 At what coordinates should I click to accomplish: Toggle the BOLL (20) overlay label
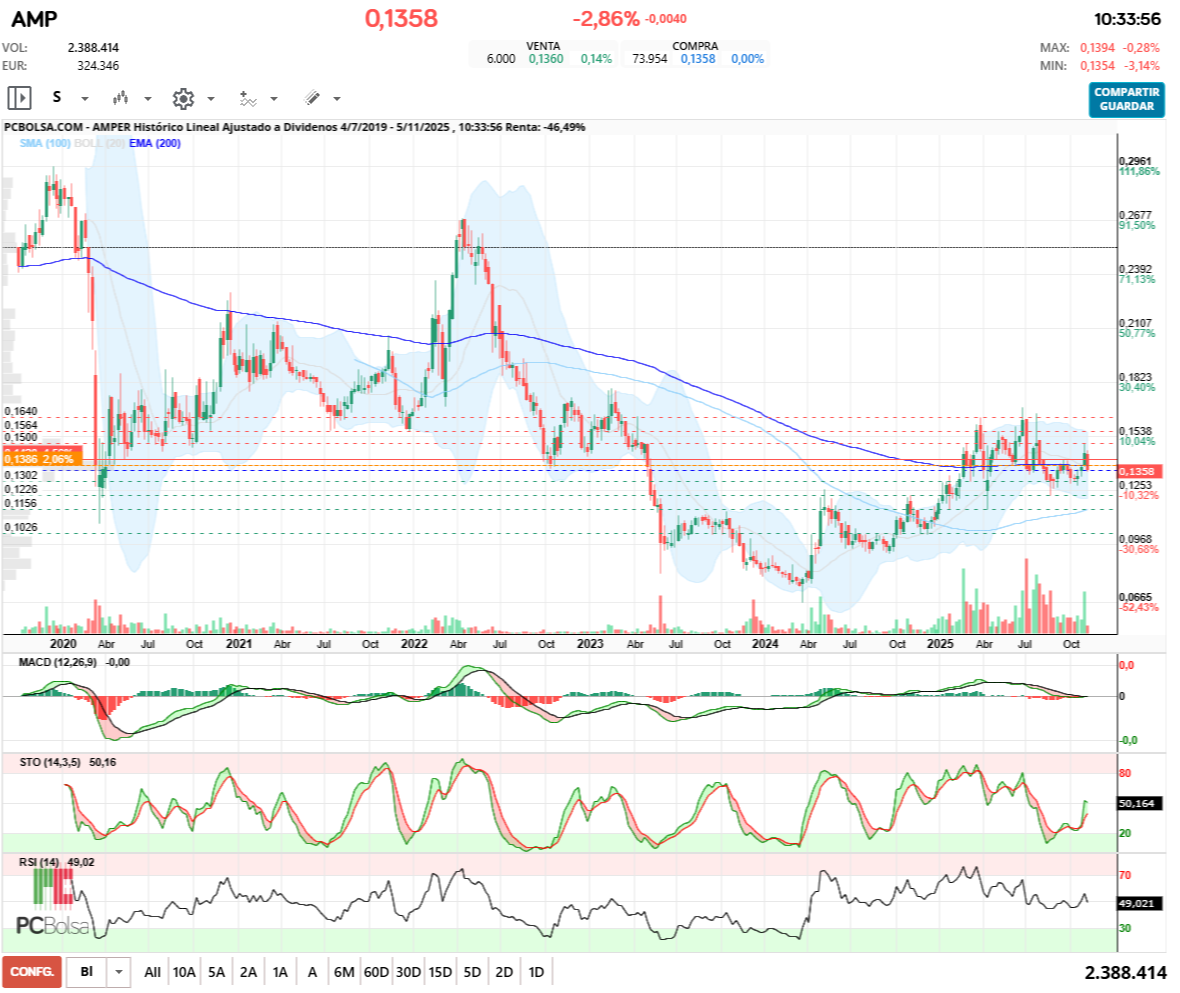(x=98, y=144)
